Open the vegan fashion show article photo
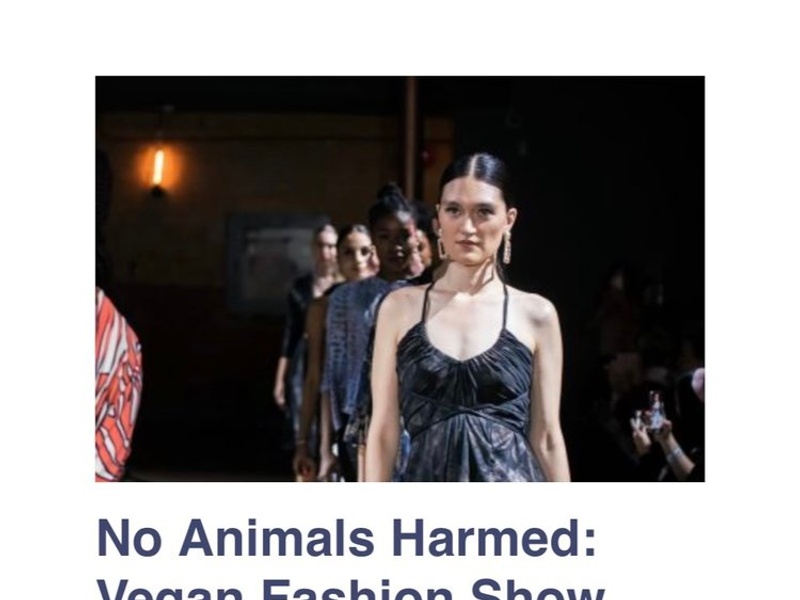Viewport: 800px width, 600px height. 400,279
